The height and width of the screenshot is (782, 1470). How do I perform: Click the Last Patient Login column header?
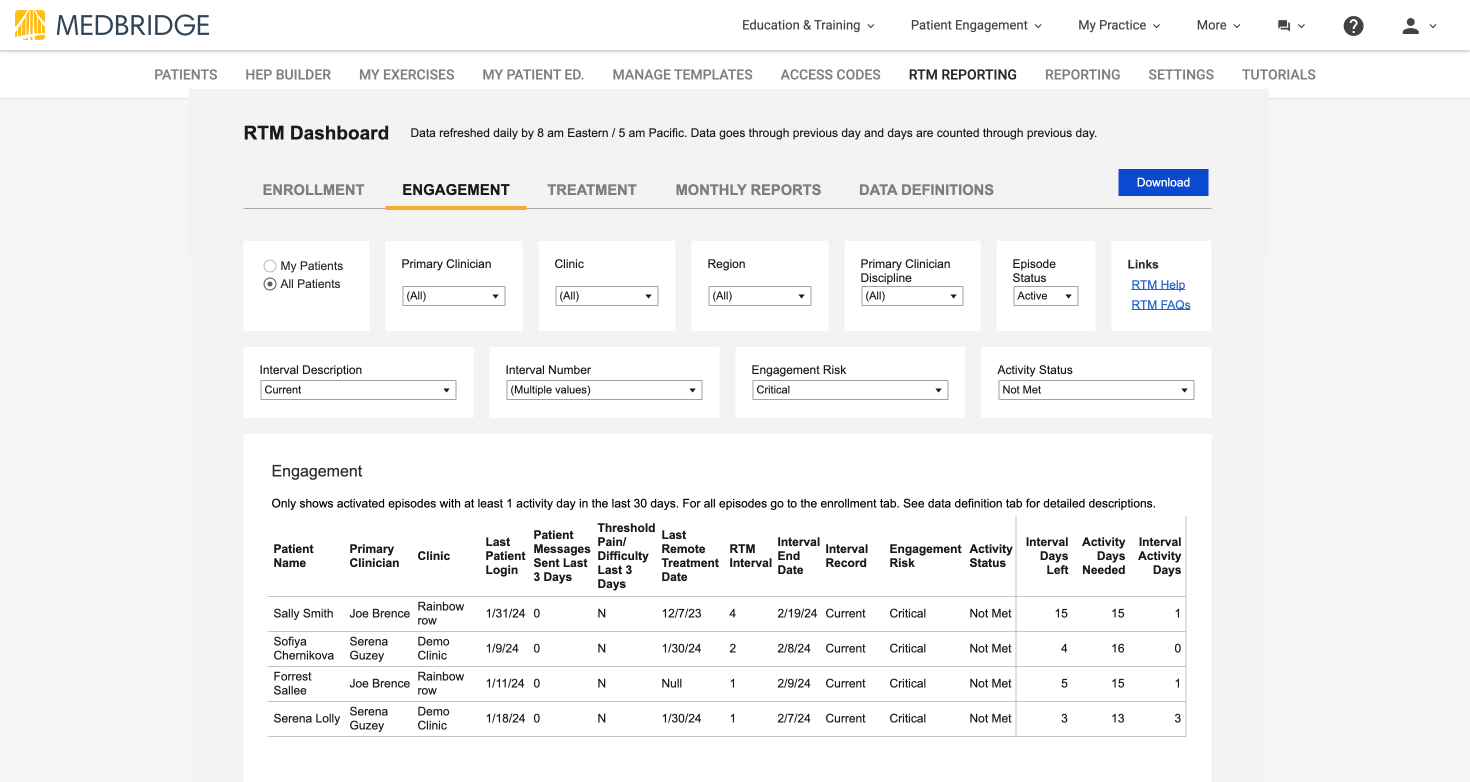[505, 556]
